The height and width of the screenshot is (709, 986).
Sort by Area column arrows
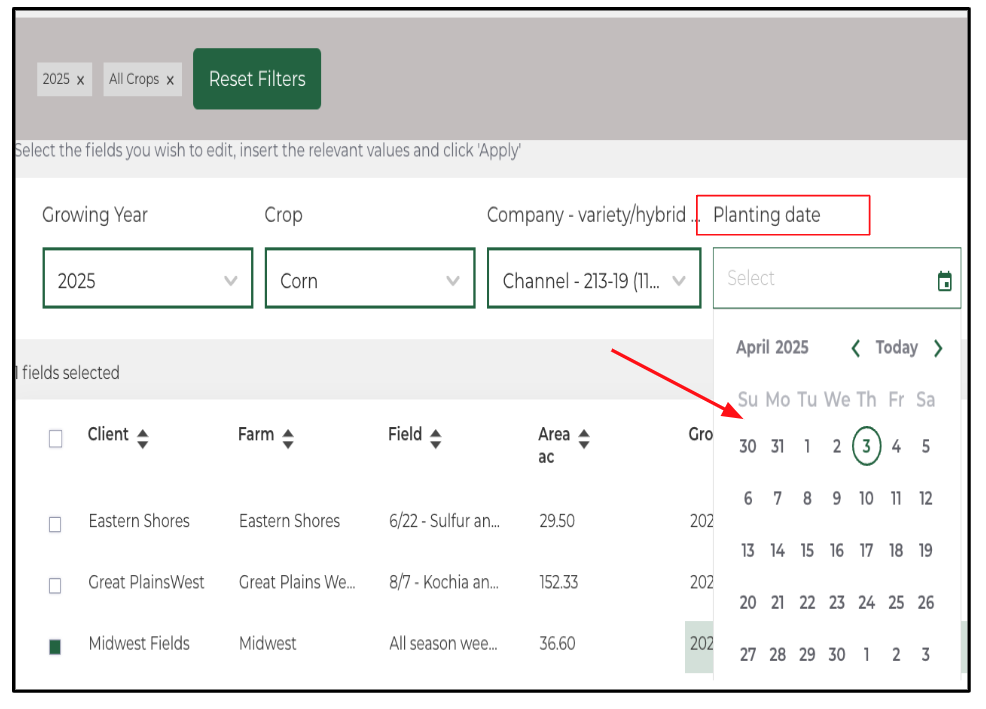click(x=584, y=438)
